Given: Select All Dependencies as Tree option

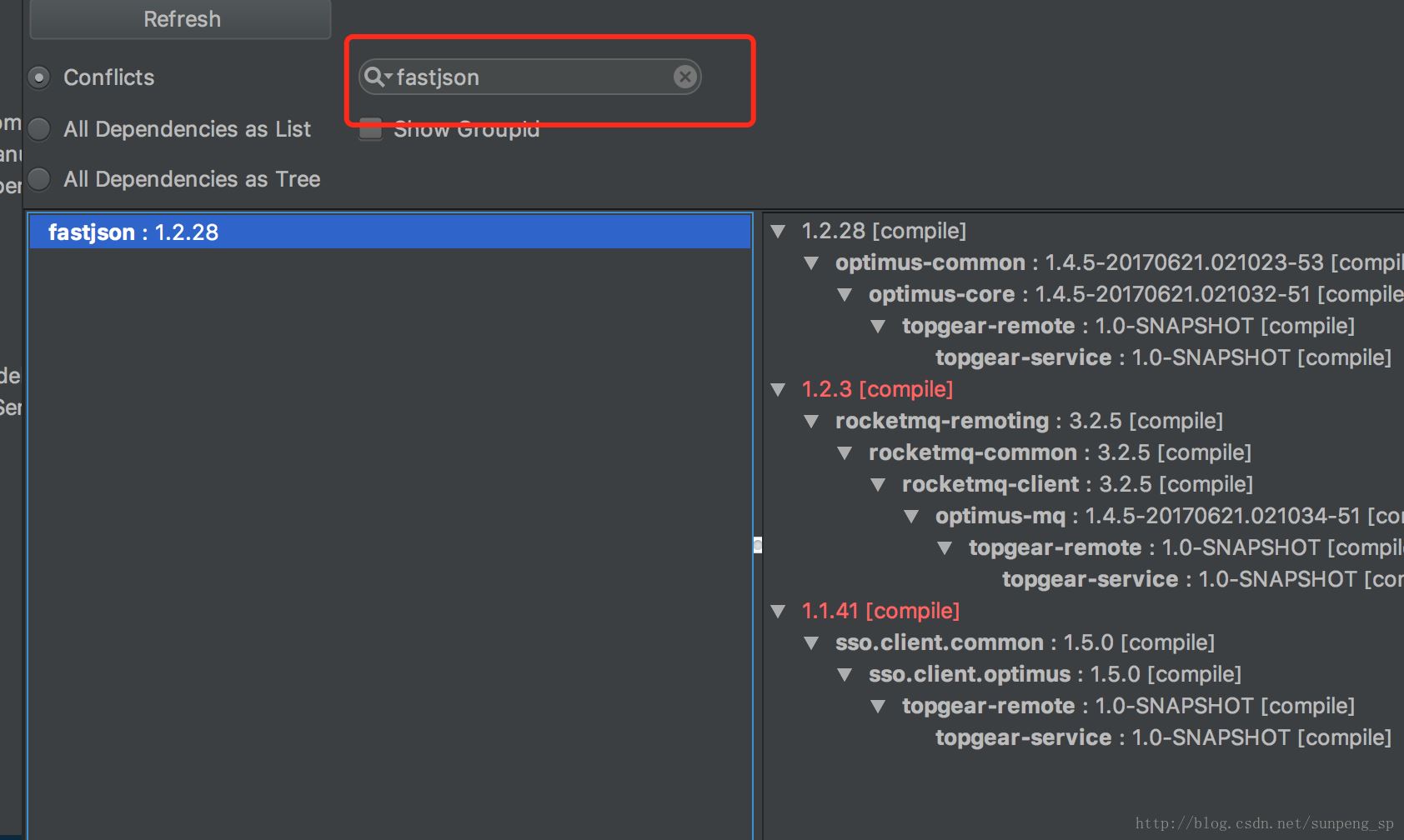Looking at the screenshot, I should [x=39, y=179].
